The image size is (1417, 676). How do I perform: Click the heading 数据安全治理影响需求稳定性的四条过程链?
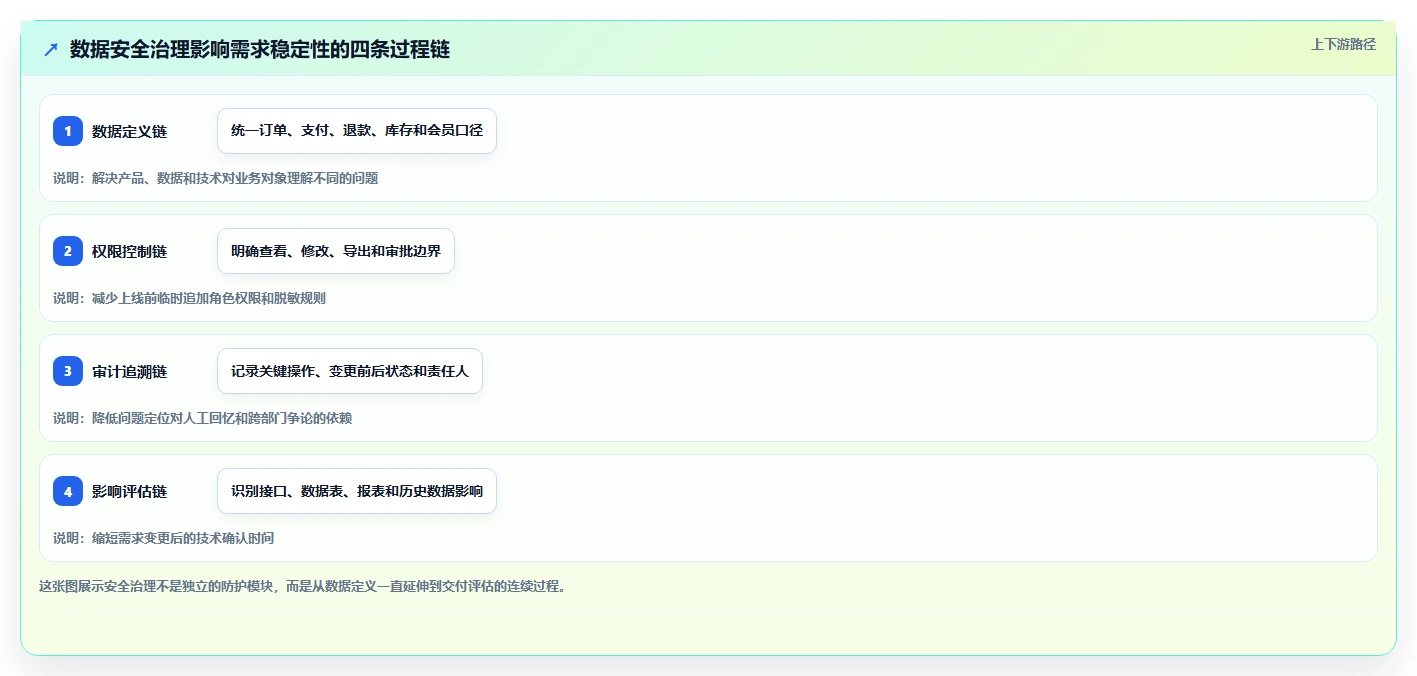(x=260, y=49)
